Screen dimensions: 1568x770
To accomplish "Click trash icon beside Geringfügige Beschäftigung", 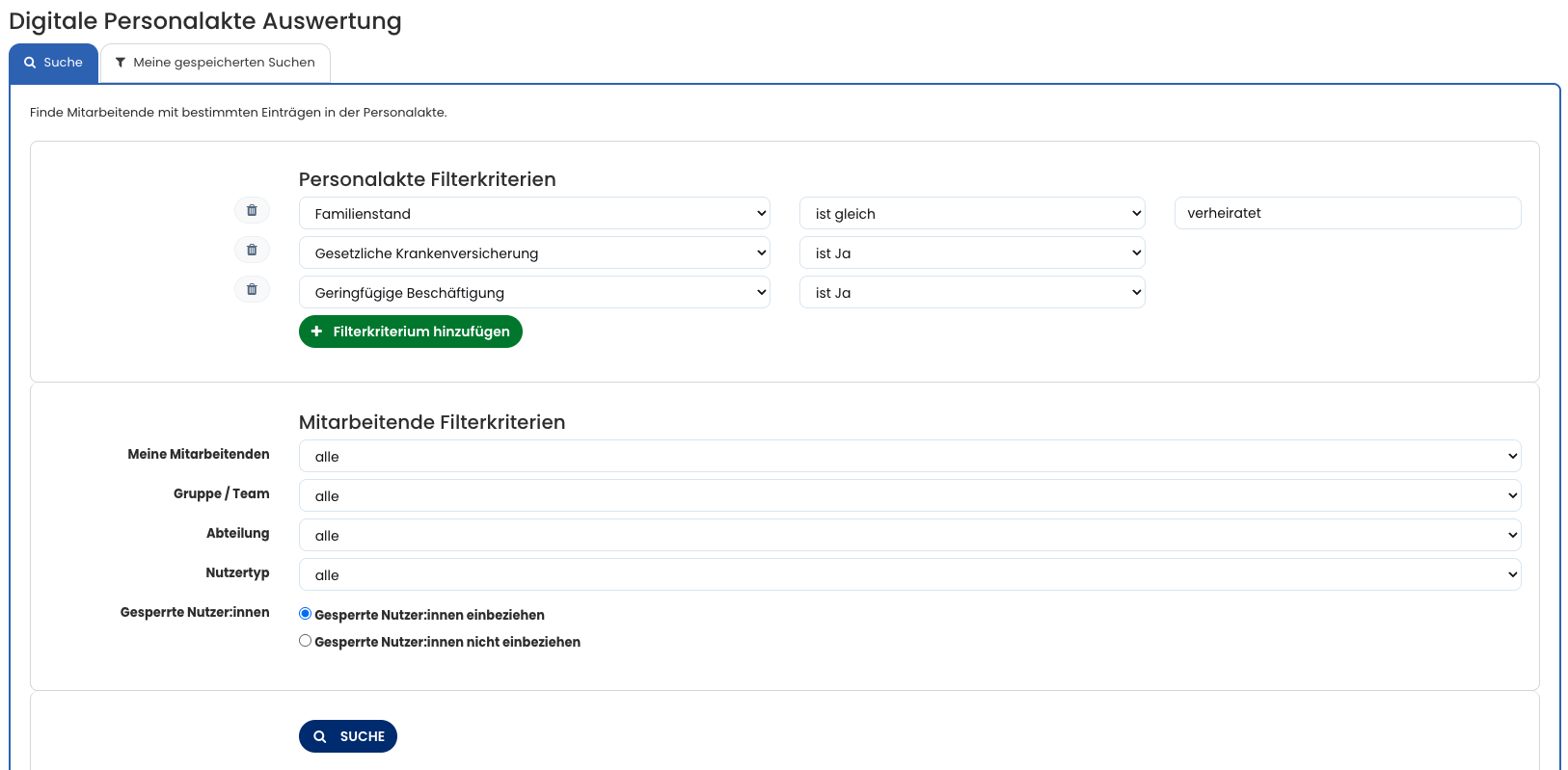I will click(x=252, y=289).
